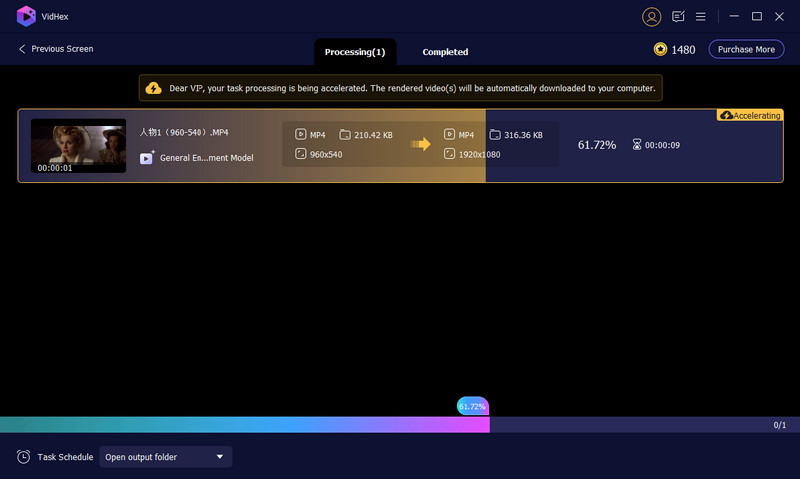This screenshot has height=479, width=800.
Task: Go back via Previous Screen
Action: pos(56,49)
